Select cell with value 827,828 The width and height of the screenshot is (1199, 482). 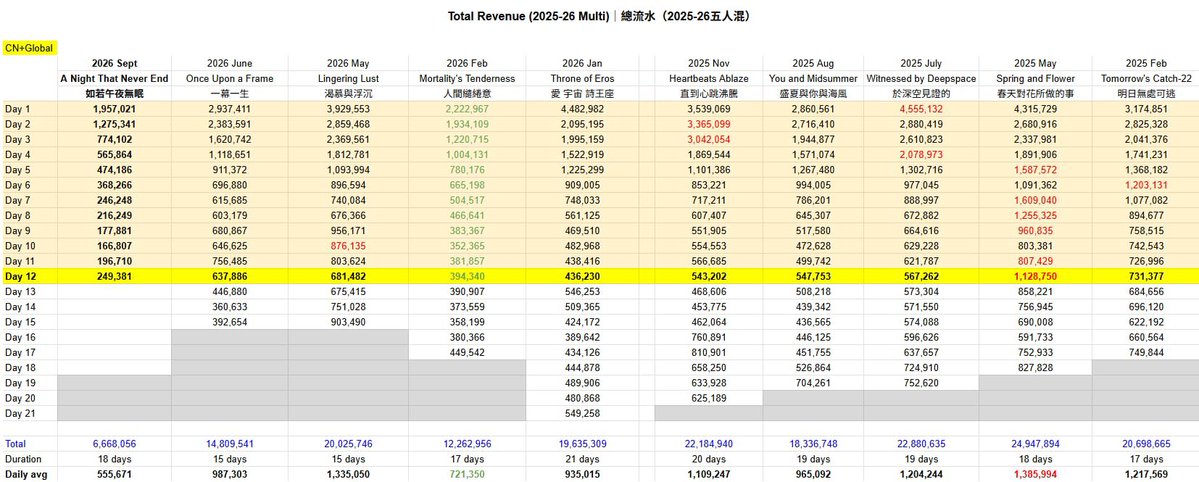click(x=1035, y=368)
